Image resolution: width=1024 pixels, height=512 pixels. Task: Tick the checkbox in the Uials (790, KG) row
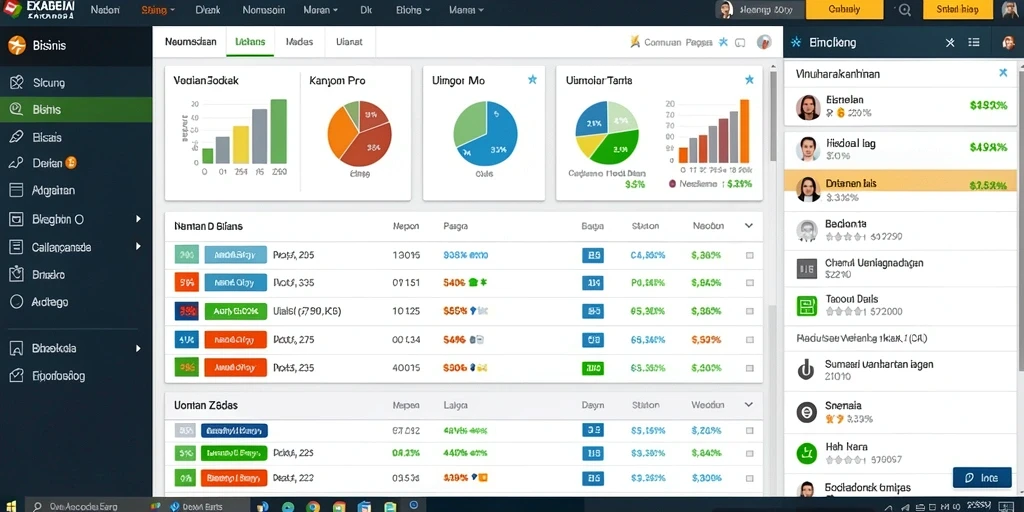point(750,312)
